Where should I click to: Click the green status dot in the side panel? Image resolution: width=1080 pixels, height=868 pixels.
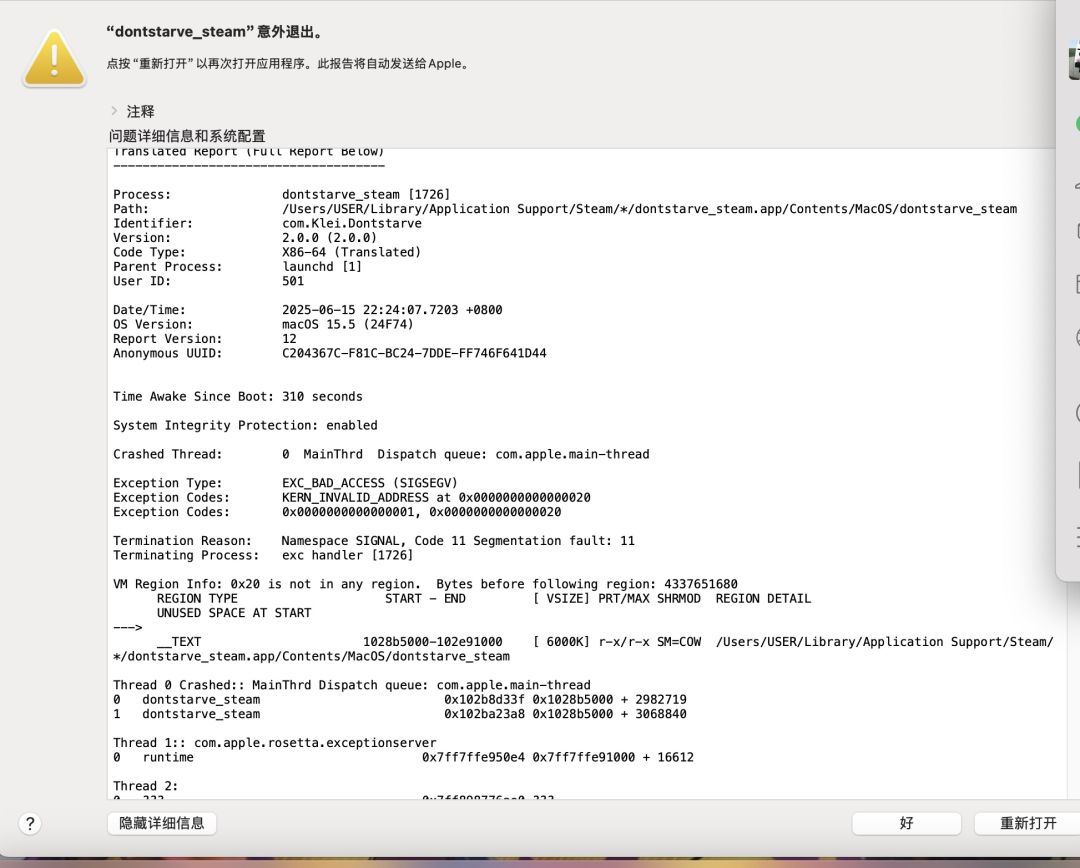(1077, 124)
